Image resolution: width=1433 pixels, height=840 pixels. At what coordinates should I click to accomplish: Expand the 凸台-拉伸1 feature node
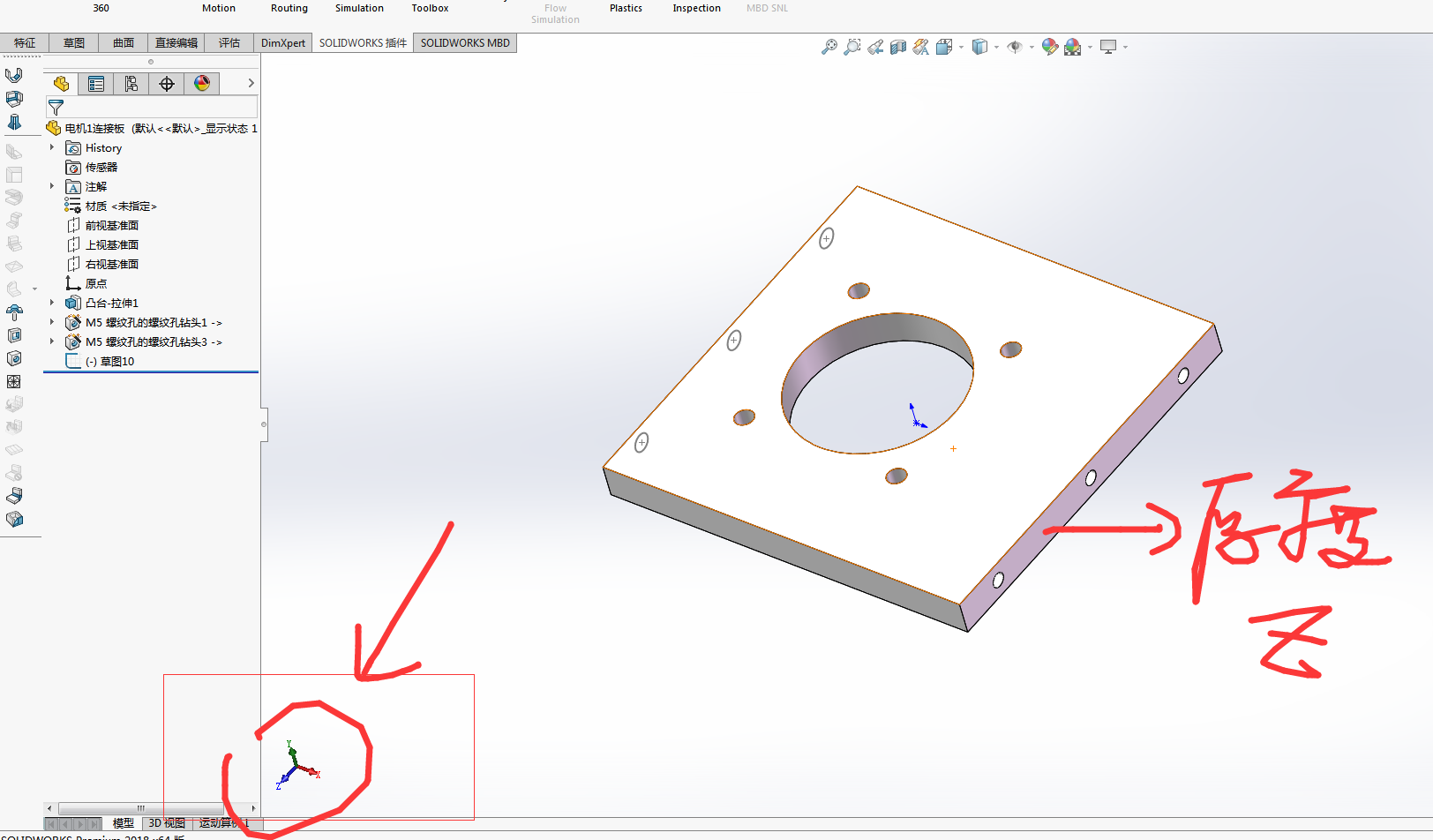[x=51, y=302]
